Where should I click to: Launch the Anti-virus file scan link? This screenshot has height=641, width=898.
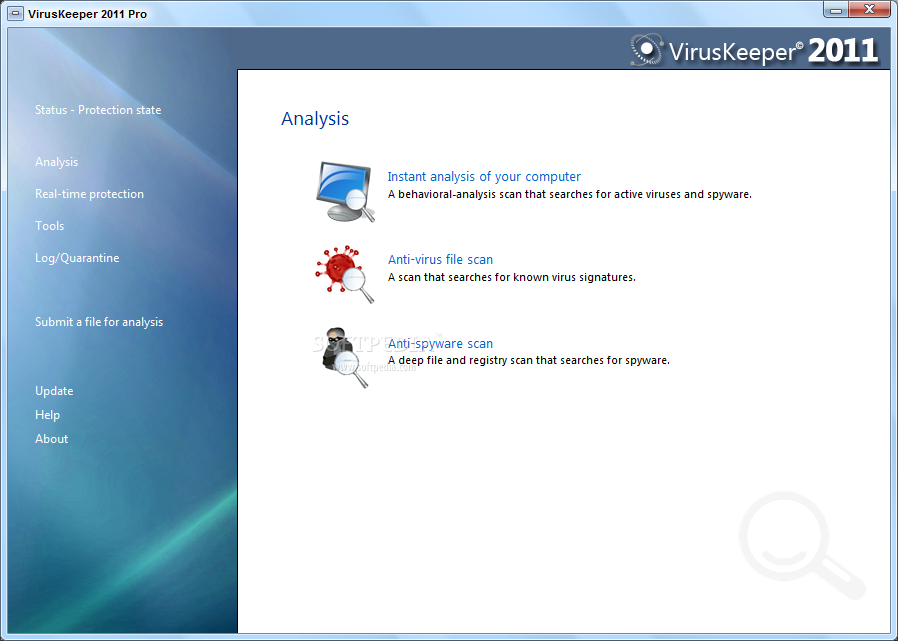440,260
